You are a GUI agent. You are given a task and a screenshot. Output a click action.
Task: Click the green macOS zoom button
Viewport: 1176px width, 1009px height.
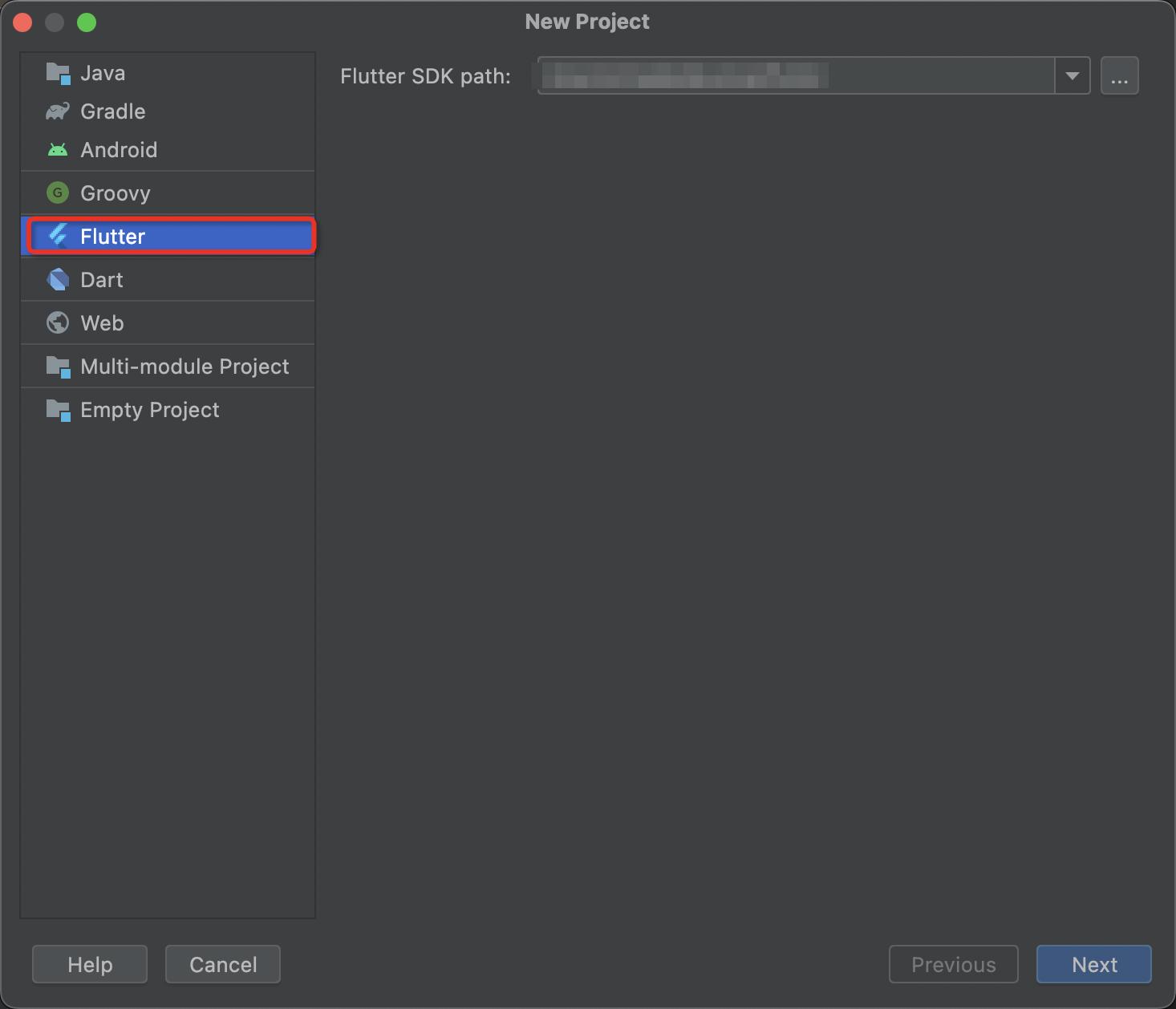87,22
